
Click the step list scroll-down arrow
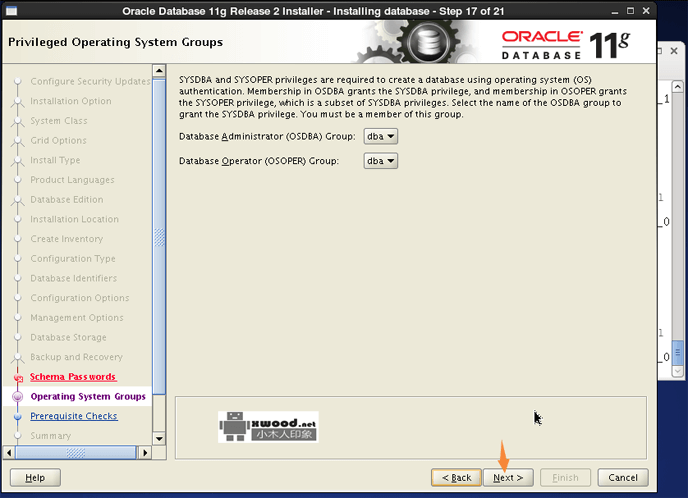pyautogui.click(x=158, y=438)
